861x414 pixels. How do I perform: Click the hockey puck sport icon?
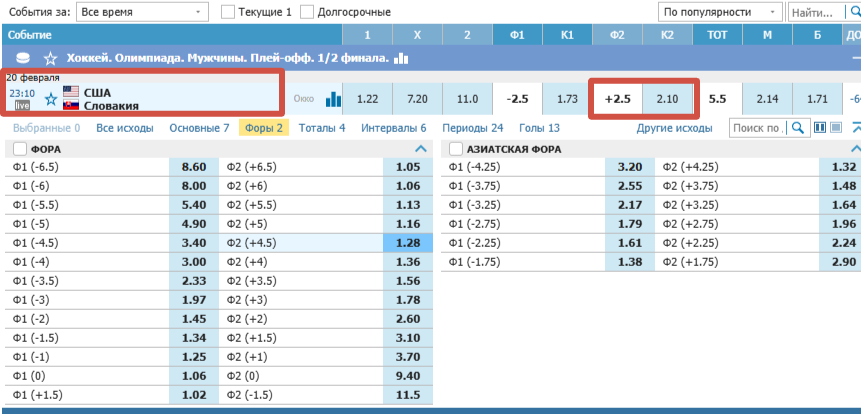pyautogui.click(x=24, y=59)
